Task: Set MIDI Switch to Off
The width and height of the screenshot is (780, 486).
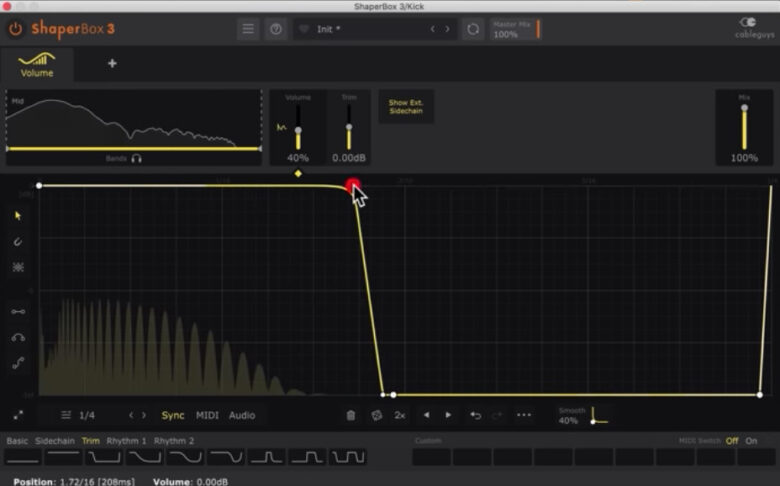Action: click(x=732, y=441)
